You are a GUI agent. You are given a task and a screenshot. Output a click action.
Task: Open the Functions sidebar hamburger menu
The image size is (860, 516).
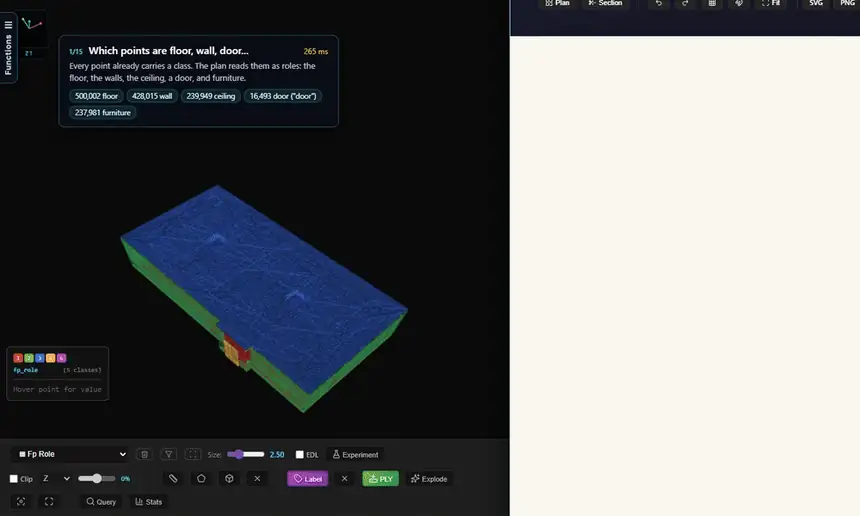(8, 25)
